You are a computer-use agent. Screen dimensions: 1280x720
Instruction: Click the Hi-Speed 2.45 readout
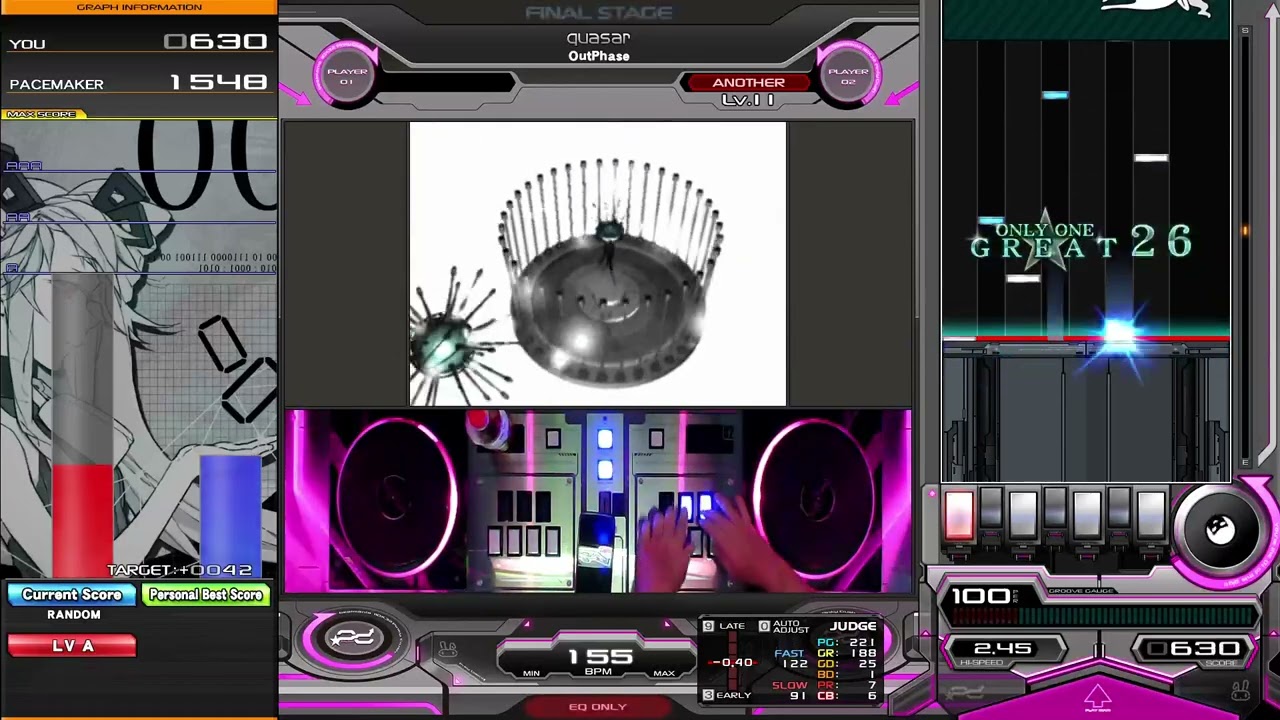coord(1002,649)
